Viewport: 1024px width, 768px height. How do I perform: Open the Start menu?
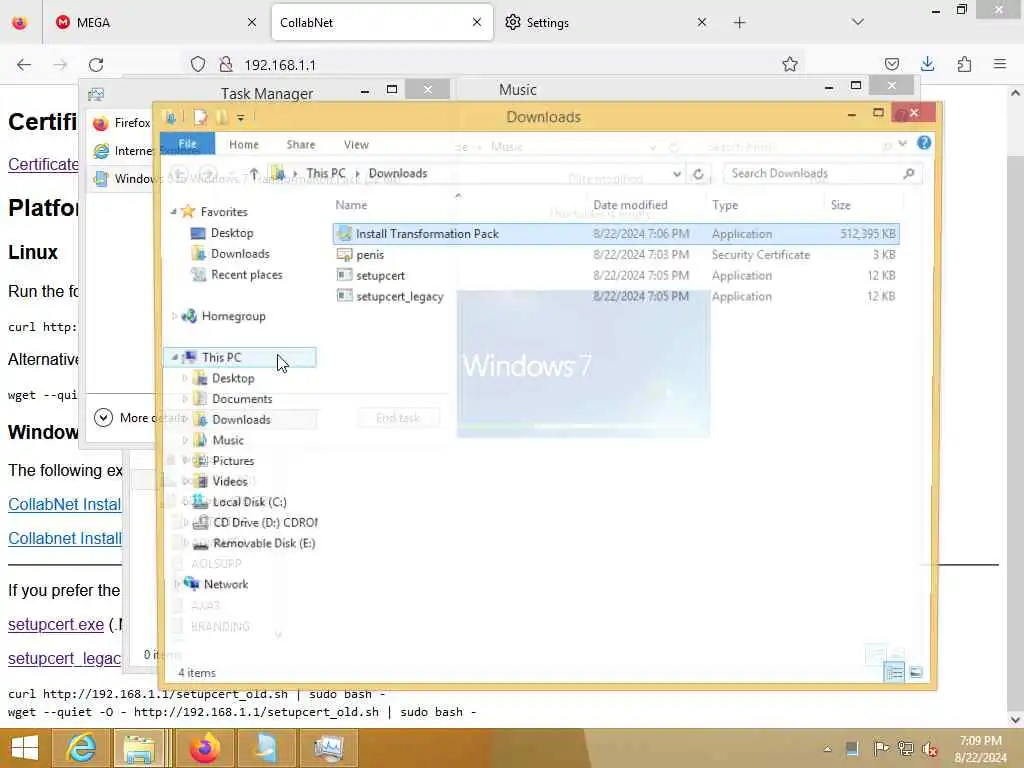(24, 748)
